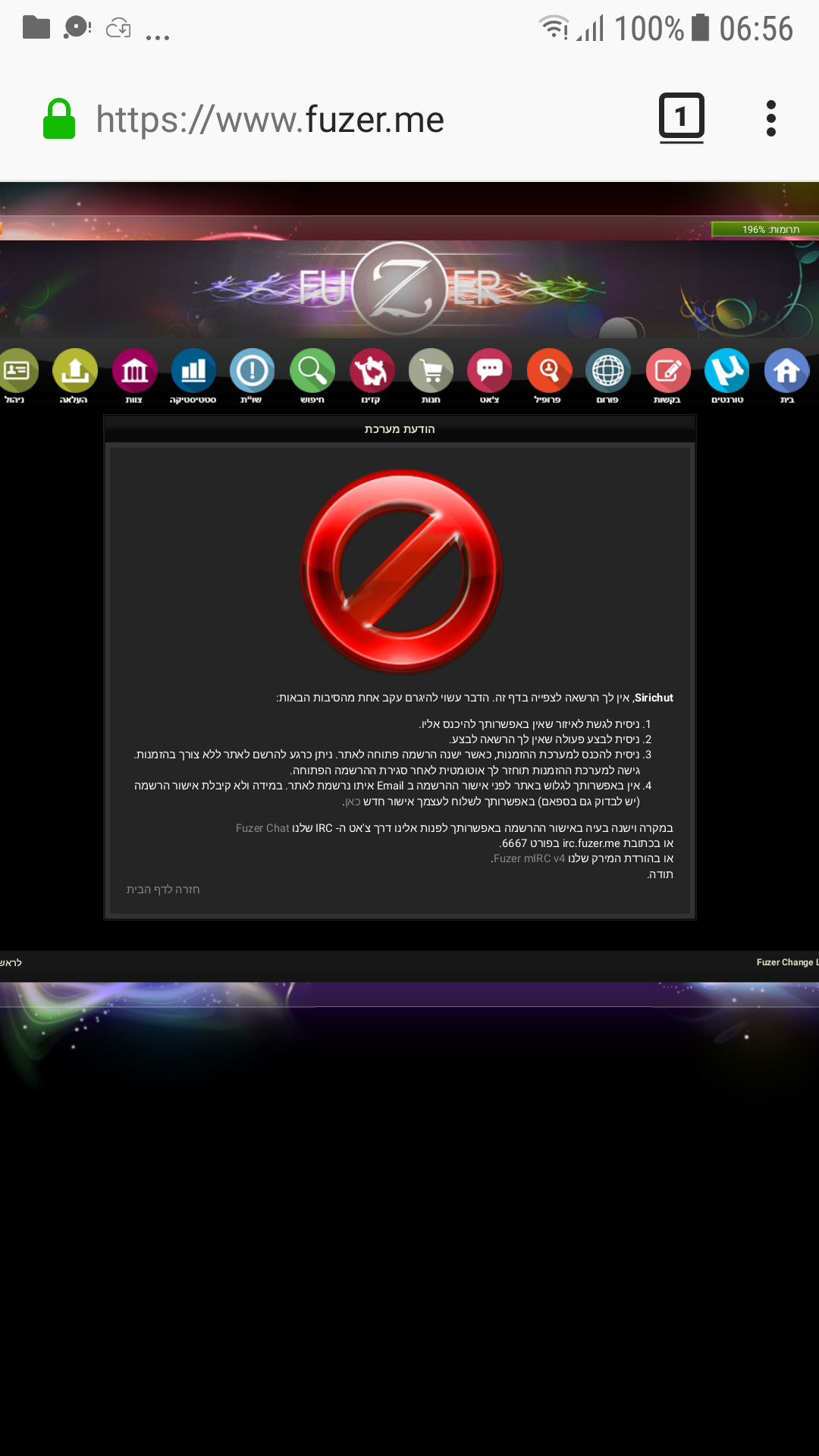The height and width of the screenshot is (1456, 819).
Task: Tap the folder notification in status bar
Action: (36, 28)
